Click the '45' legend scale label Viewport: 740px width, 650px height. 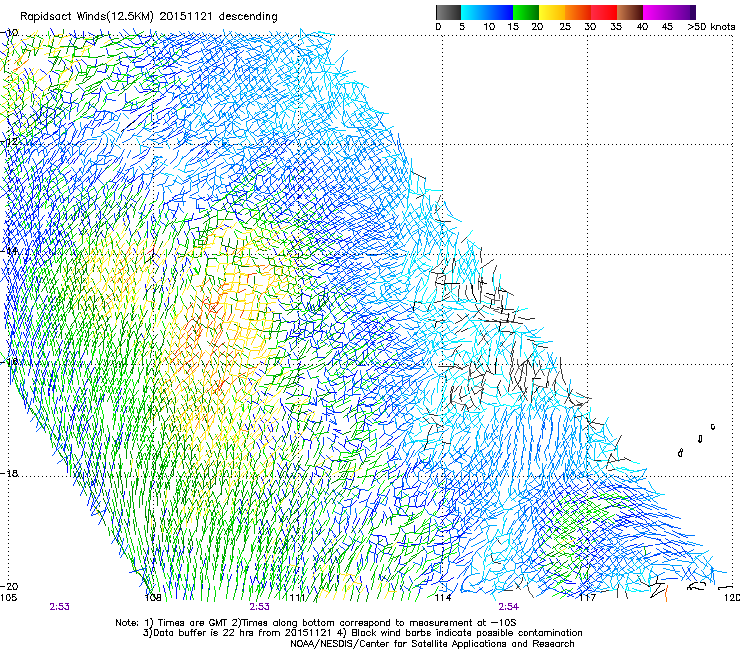click(x=667, y=27)
